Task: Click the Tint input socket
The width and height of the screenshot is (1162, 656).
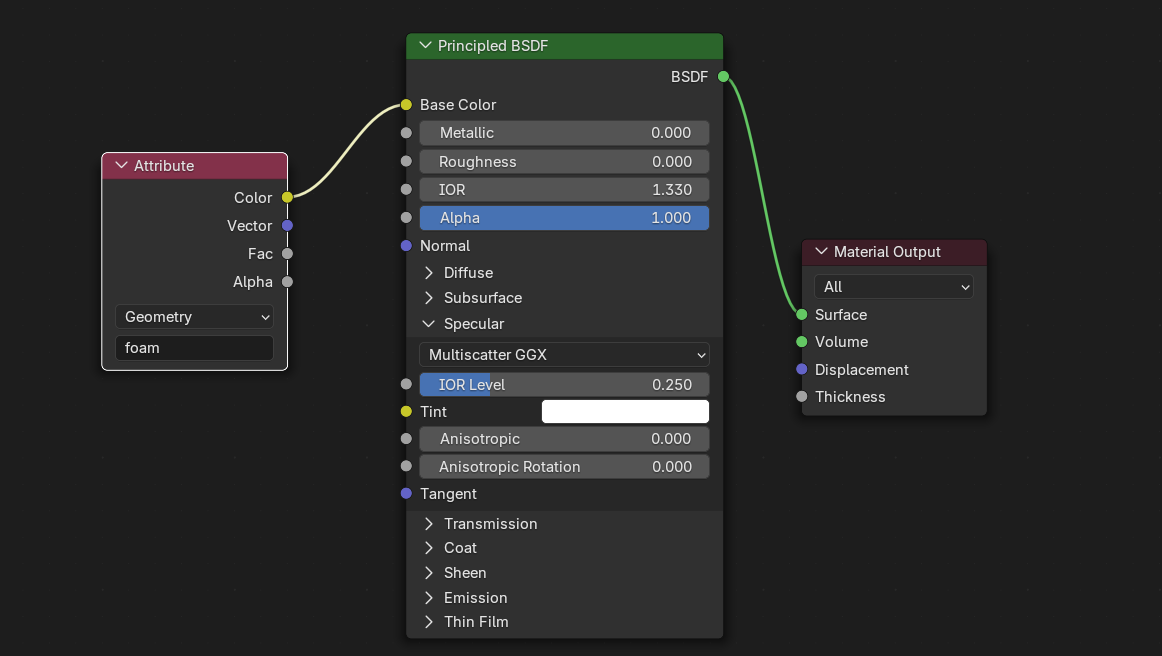Action: point(406,411)
